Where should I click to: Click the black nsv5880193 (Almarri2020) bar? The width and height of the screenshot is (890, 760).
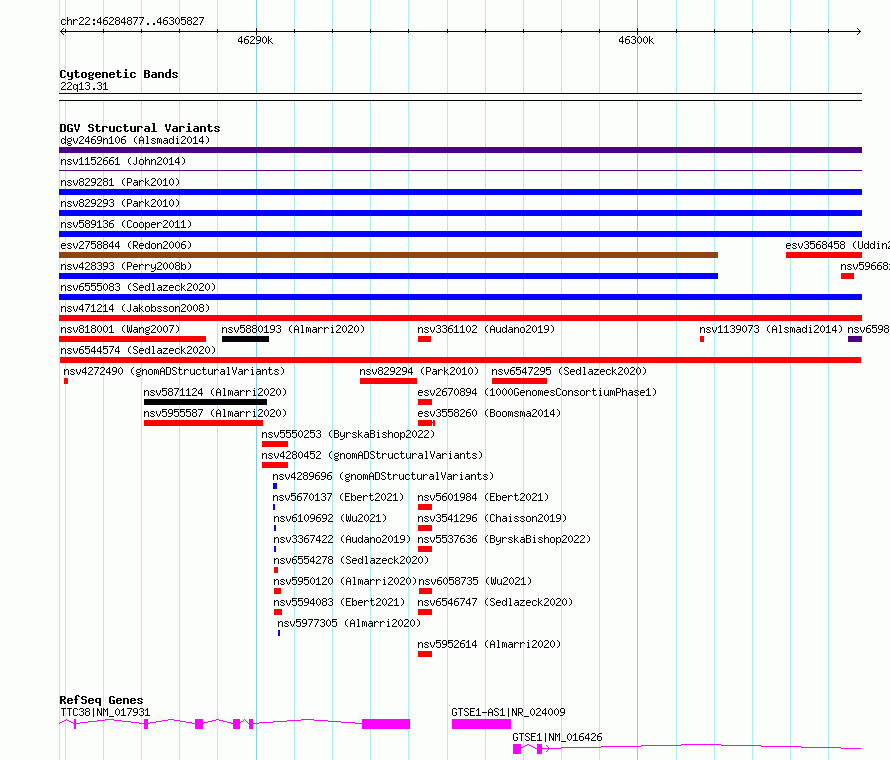point(245,339)
